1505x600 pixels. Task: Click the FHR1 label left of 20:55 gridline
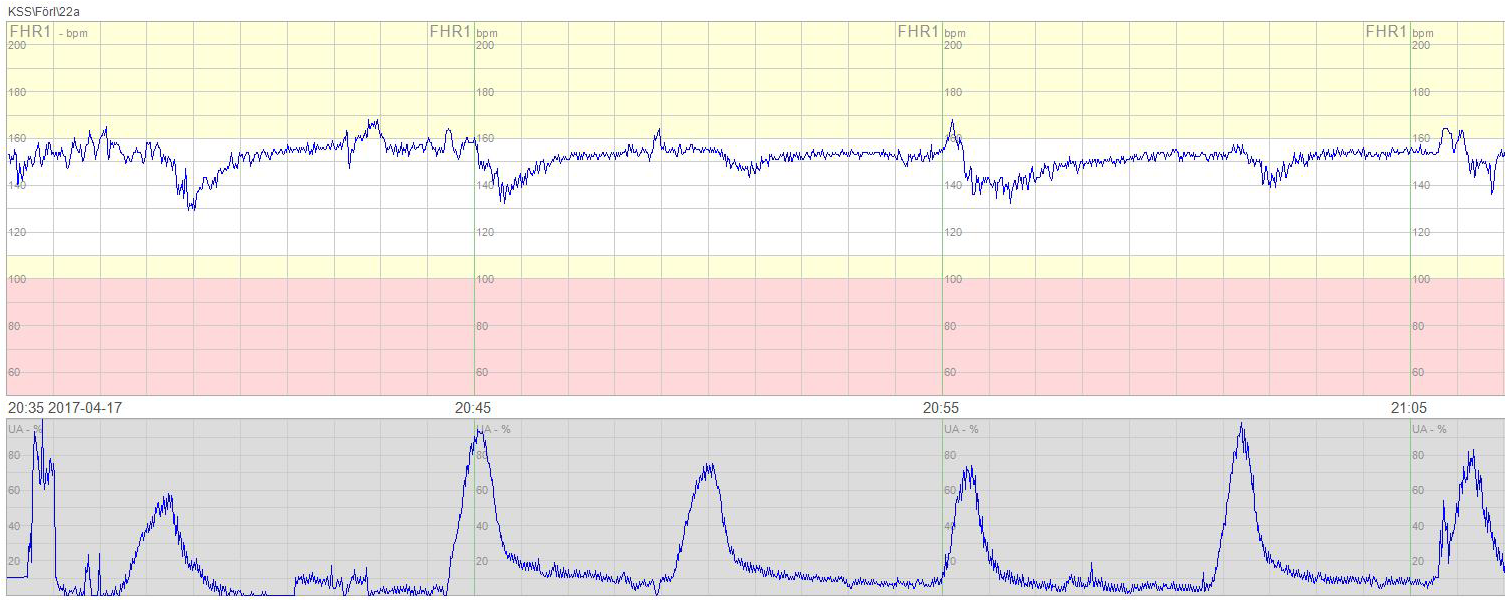point(918,32)
